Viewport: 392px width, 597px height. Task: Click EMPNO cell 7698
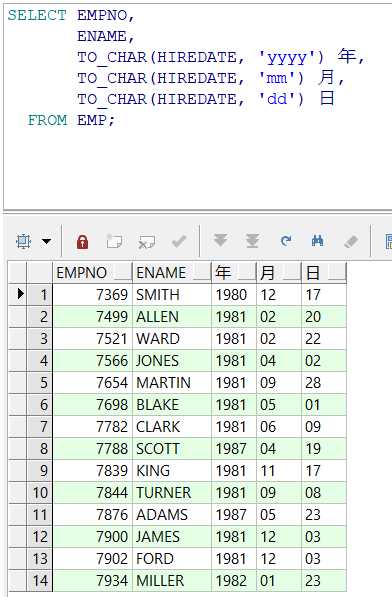point(92,405)
